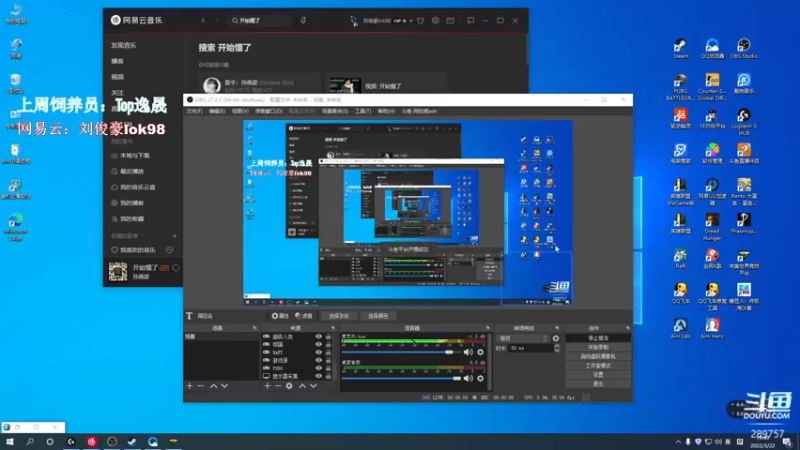
Task: Open NetEase user account dropdown arrow
Action: tap(411, 21)
